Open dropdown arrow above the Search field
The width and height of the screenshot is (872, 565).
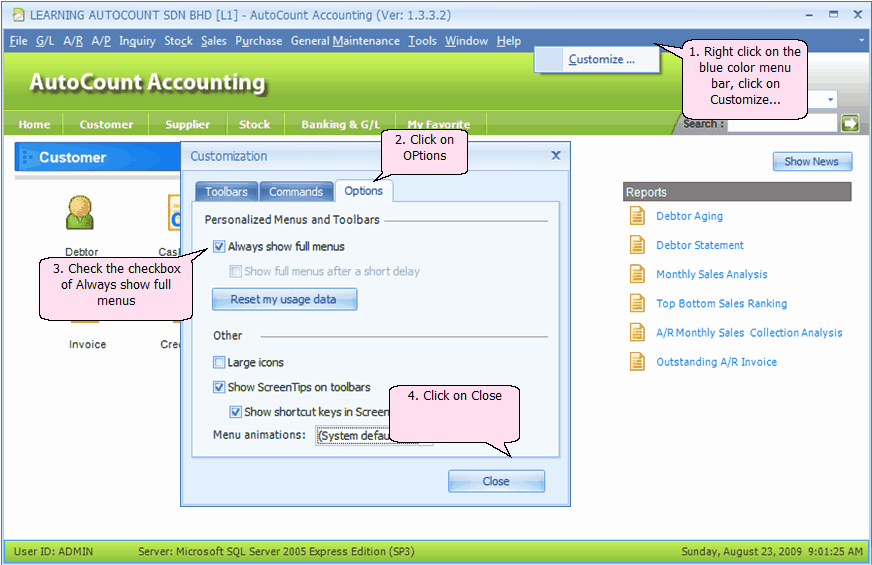point(830,100)
